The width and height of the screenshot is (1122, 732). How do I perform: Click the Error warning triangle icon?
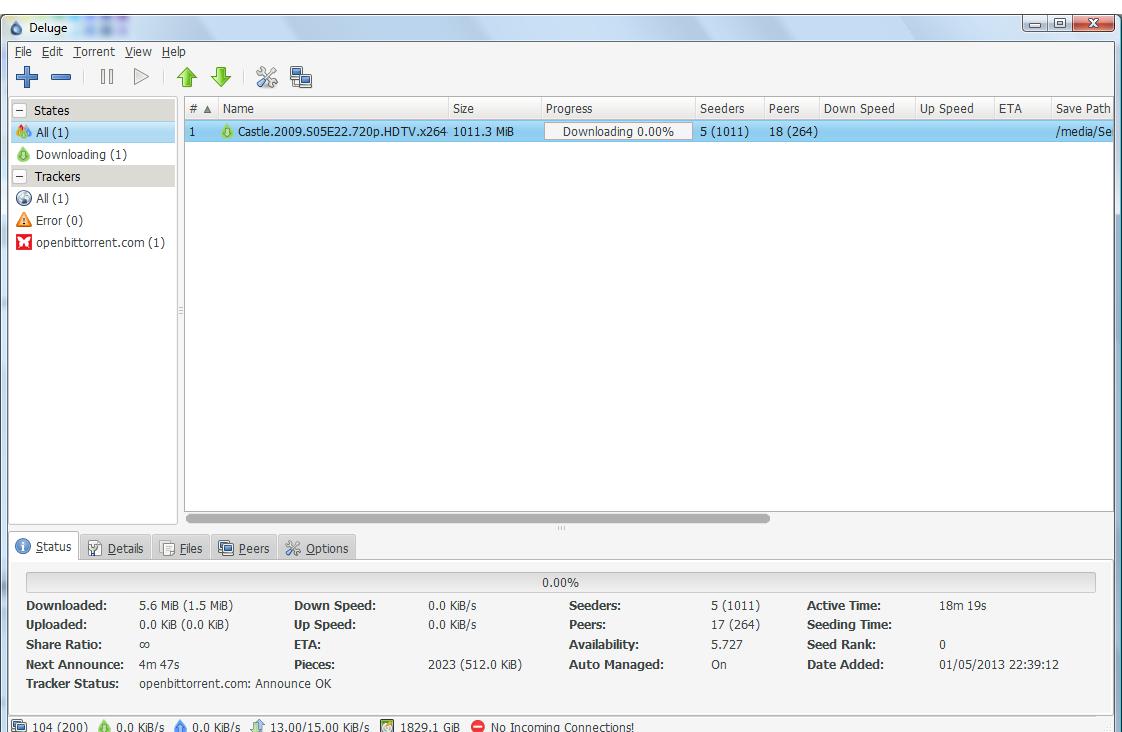(24, 220)
